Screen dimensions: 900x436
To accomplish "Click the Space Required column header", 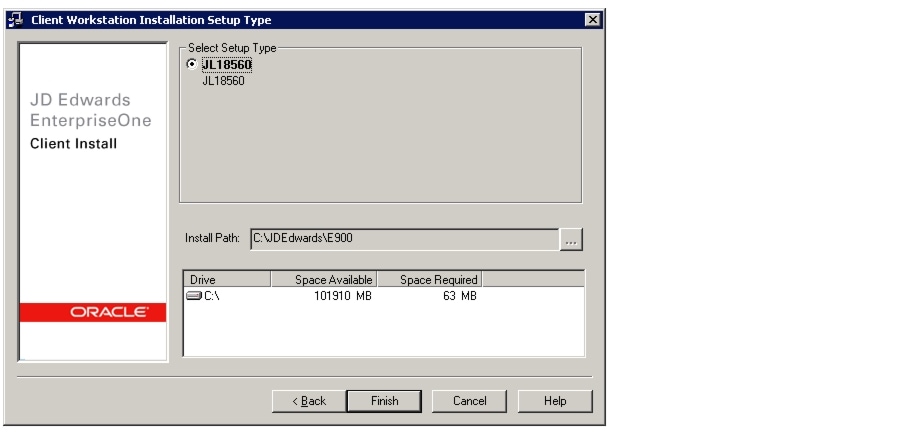I will [x=429, y=279].
